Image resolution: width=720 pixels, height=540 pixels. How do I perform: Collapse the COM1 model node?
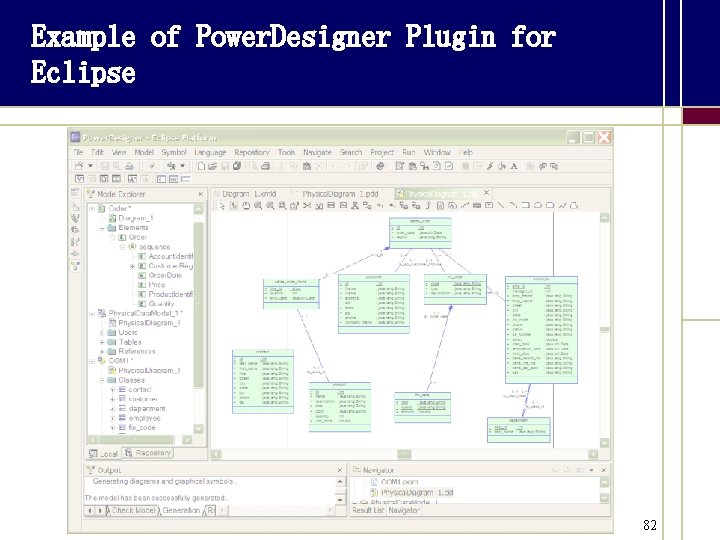(x=92, y=361)
